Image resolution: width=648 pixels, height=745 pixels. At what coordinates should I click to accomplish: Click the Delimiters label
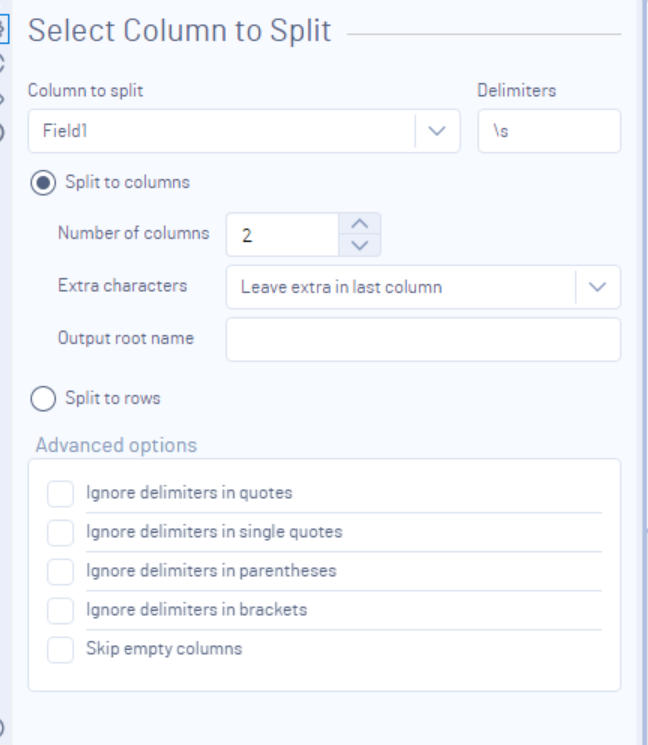516,90
